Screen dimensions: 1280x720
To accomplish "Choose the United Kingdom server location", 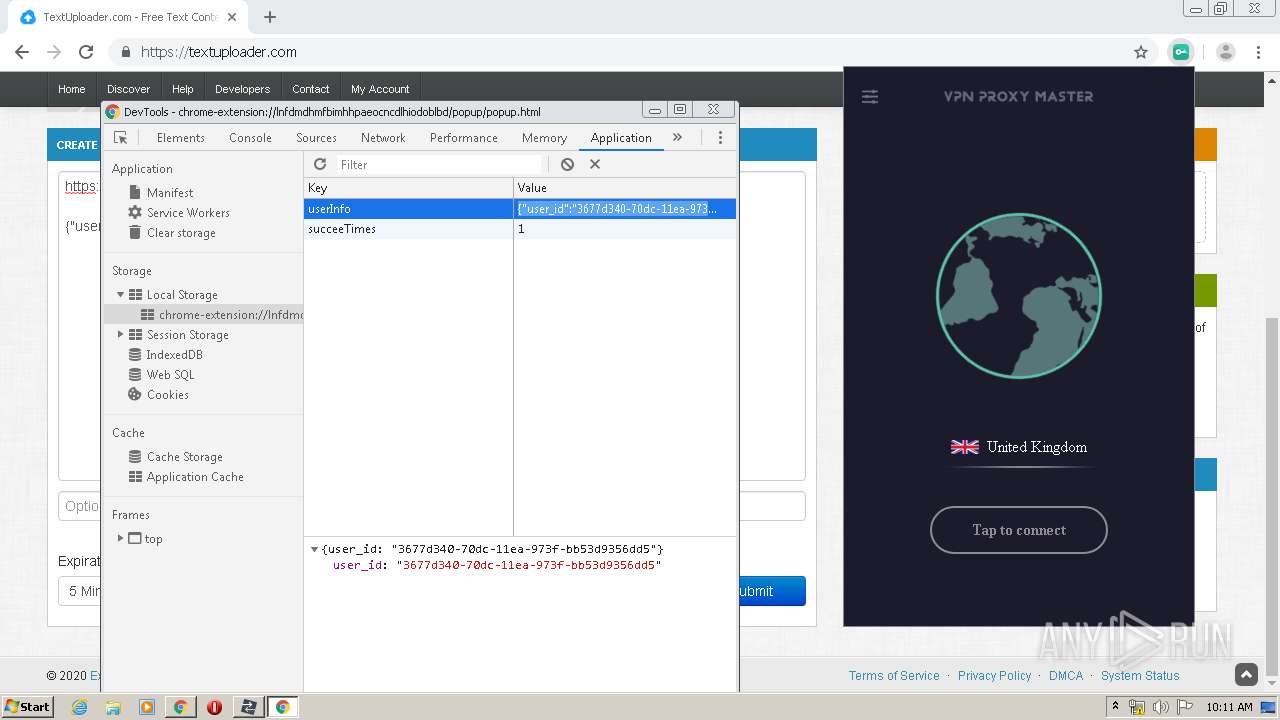I will click(1019, 447).
